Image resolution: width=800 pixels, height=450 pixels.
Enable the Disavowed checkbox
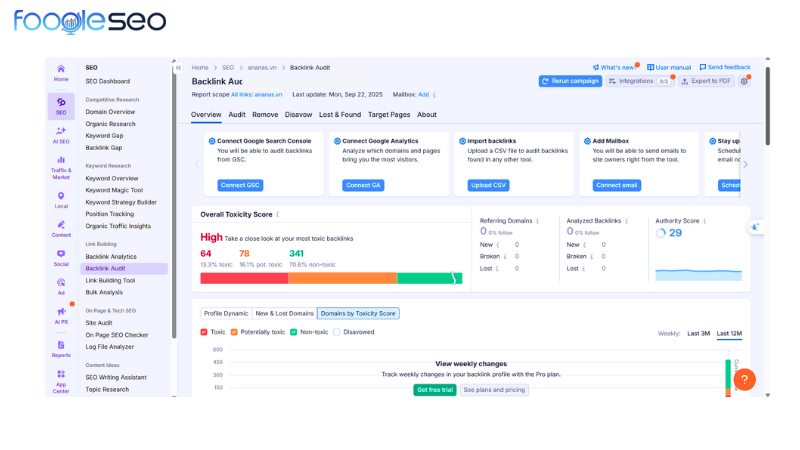[x=337, y=332]
